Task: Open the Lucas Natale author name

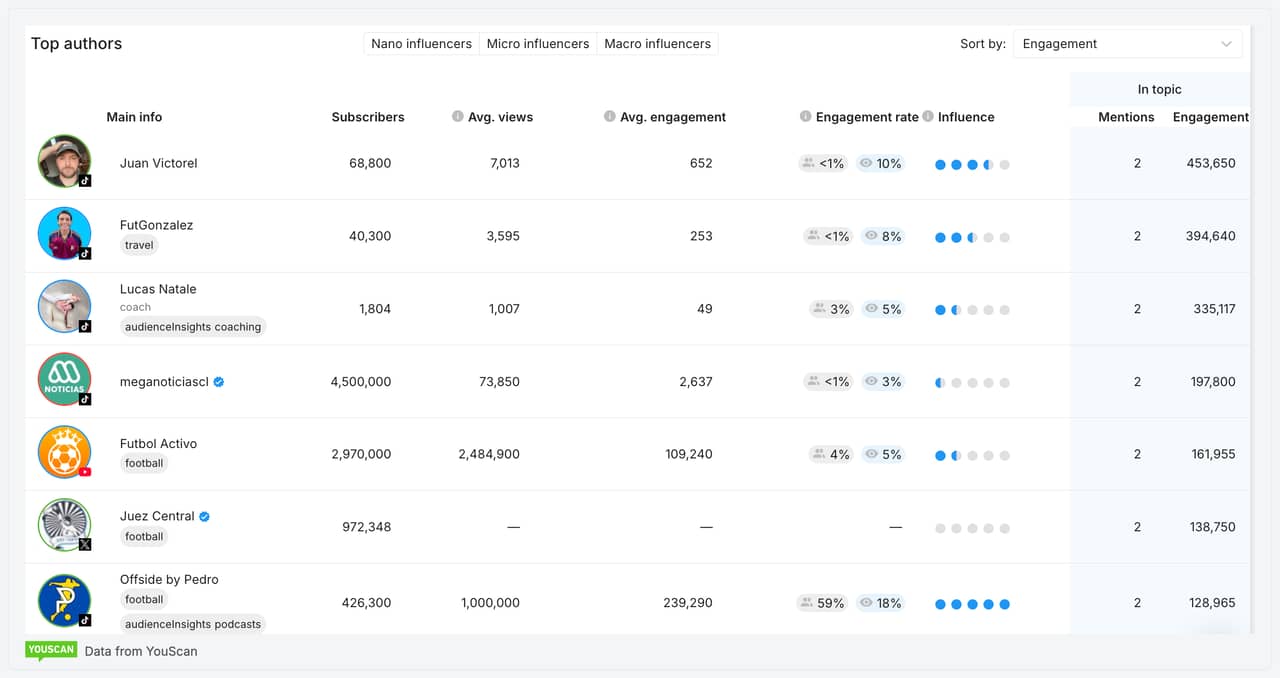Action: (158, 289)
